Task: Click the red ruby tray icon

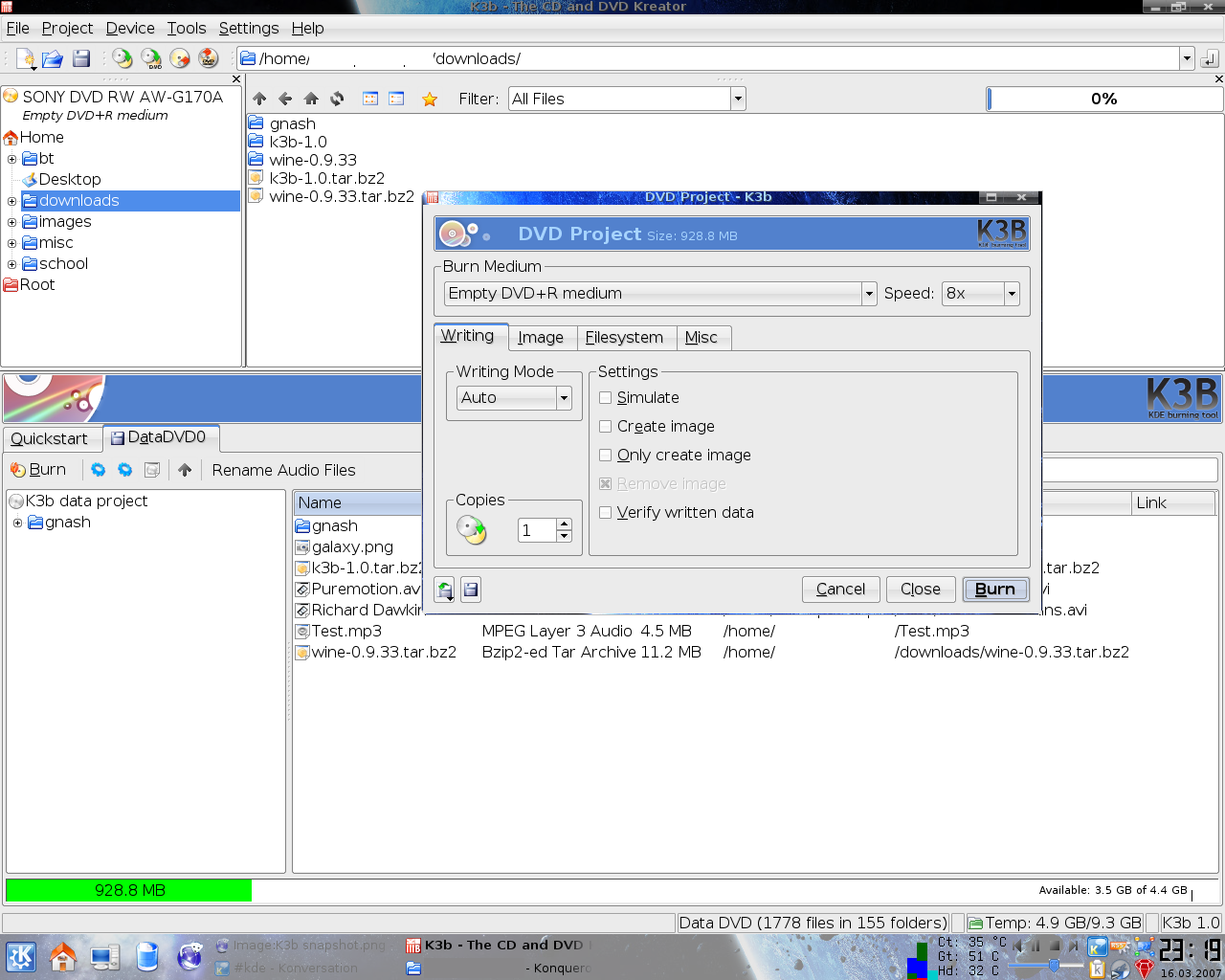Action: tap(1145, 969)
